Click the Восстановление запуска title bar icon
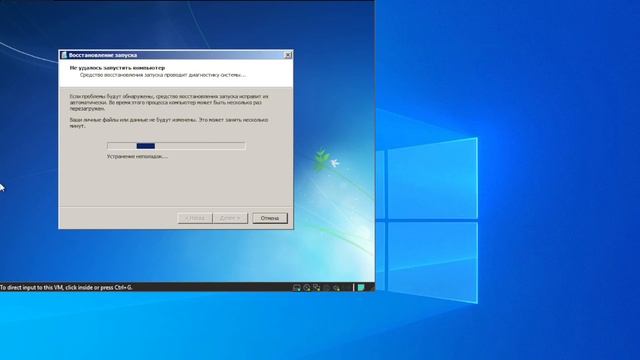640x360 pixels. pyautogui.click(x=64, y=55)
